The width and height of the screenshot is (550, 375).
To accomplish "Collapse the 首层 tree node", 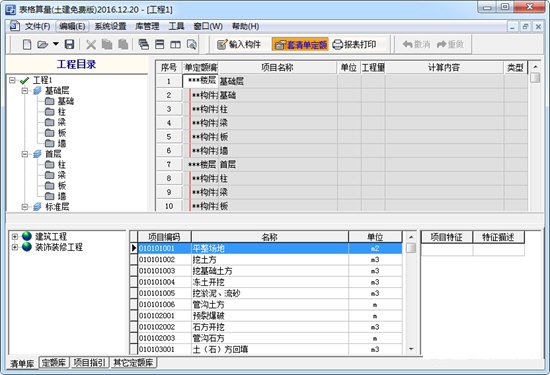I will click(x=25, y=154).
